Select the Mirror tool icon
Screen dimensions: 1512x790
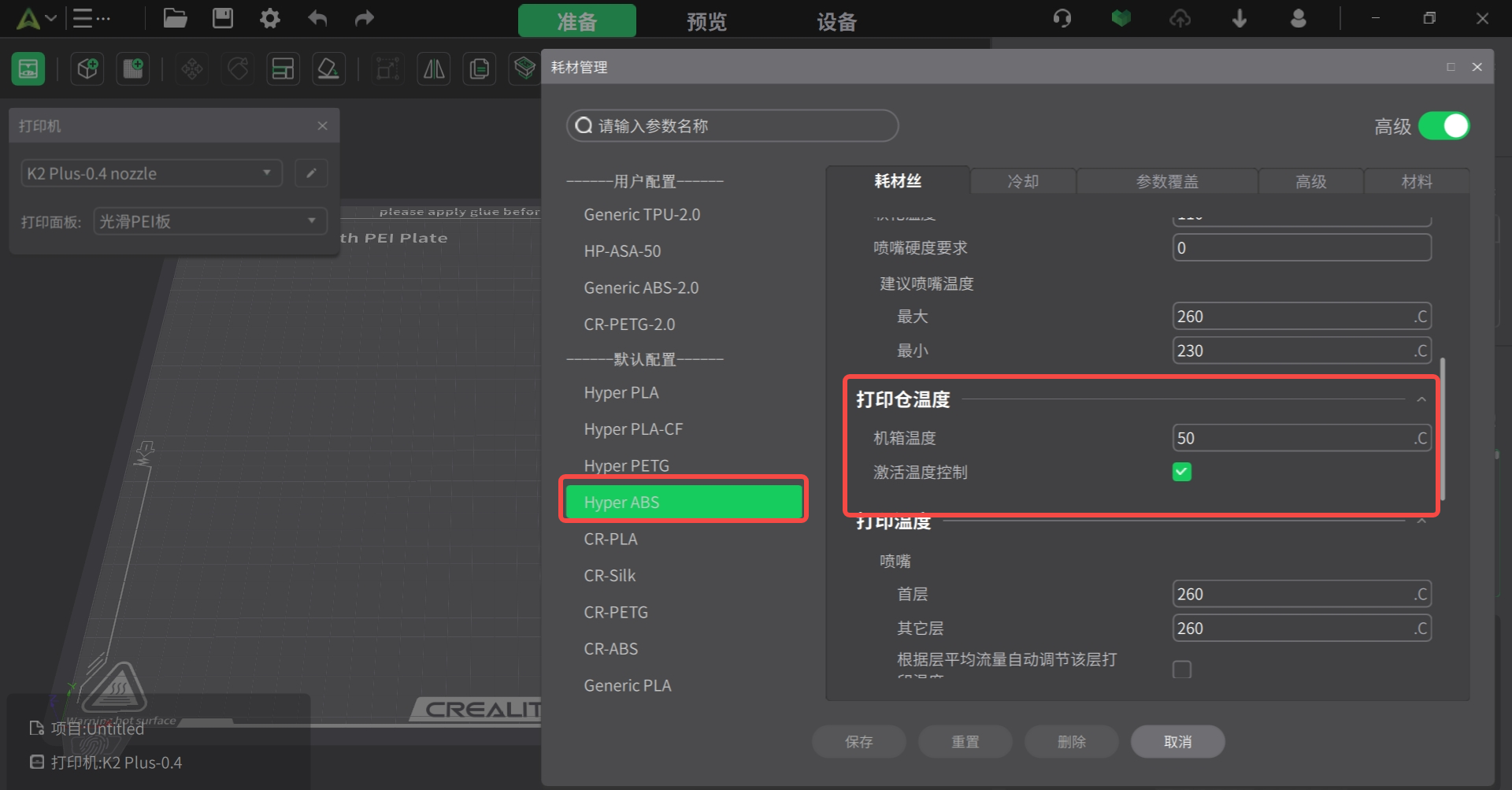point(434,69)
